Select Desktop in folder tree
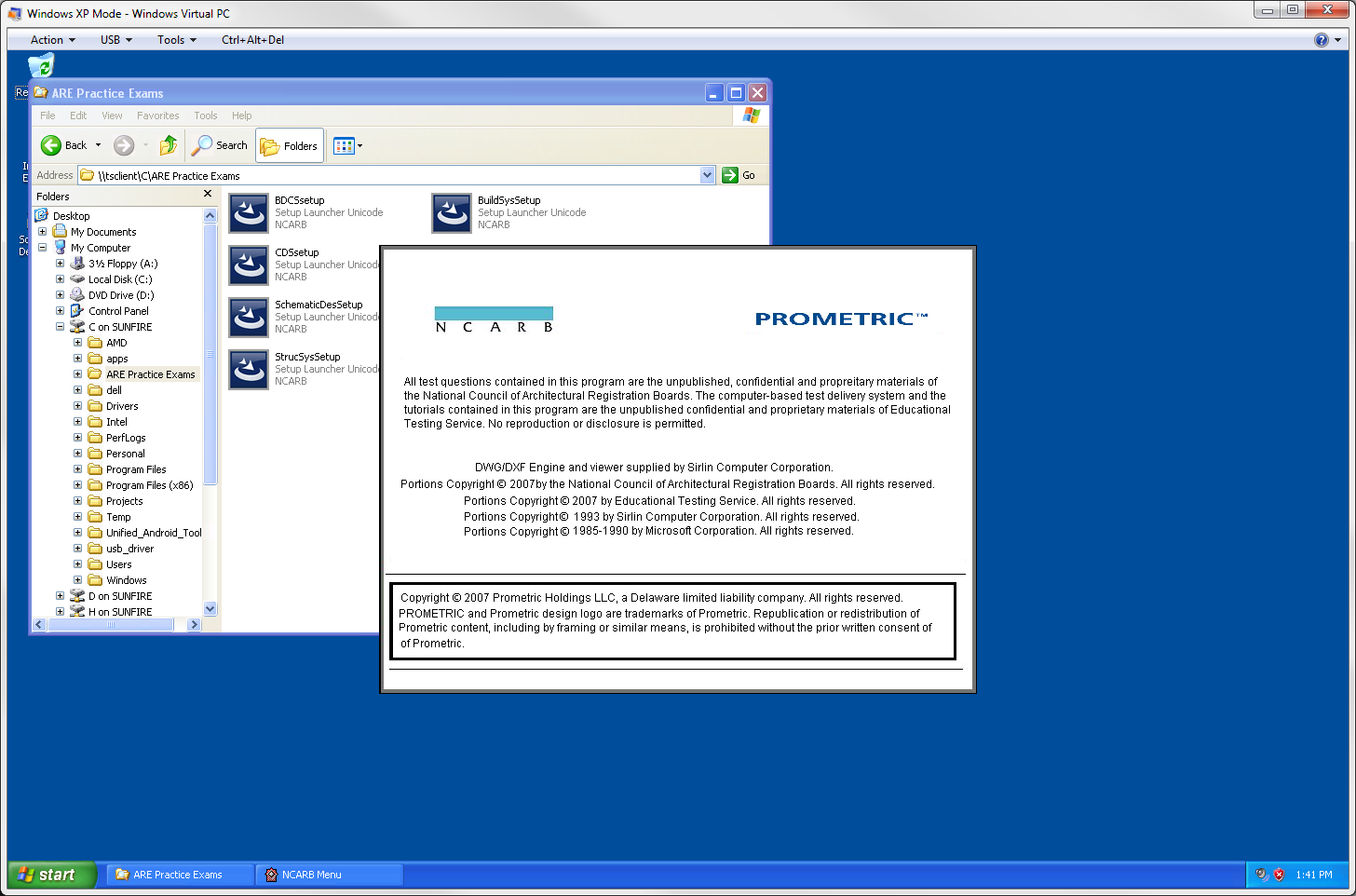The width and height of the screenshot is (1356, 896). click(71, 216)
